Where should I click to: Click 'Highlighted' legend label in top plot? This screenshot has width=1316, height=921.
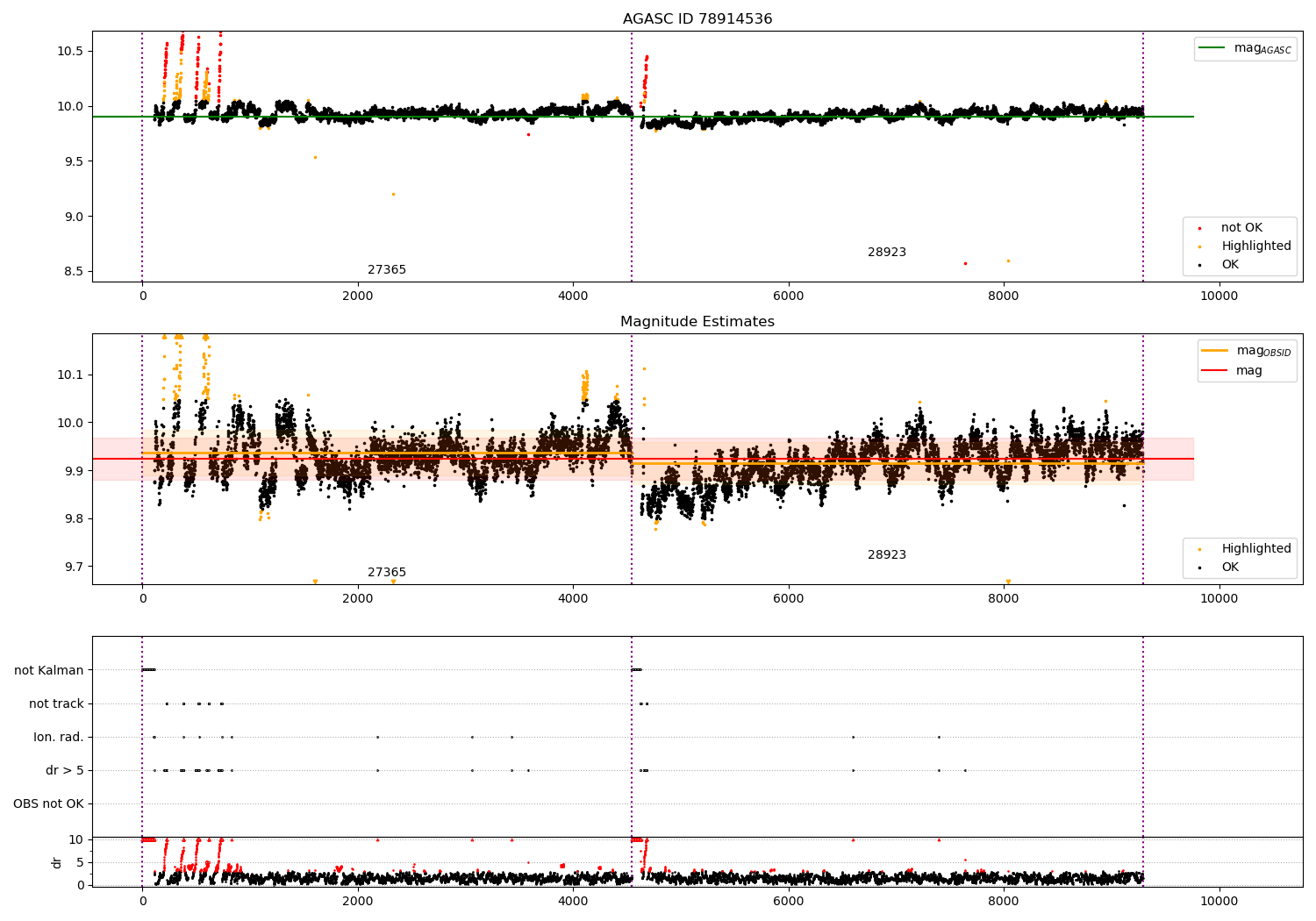1256,246
